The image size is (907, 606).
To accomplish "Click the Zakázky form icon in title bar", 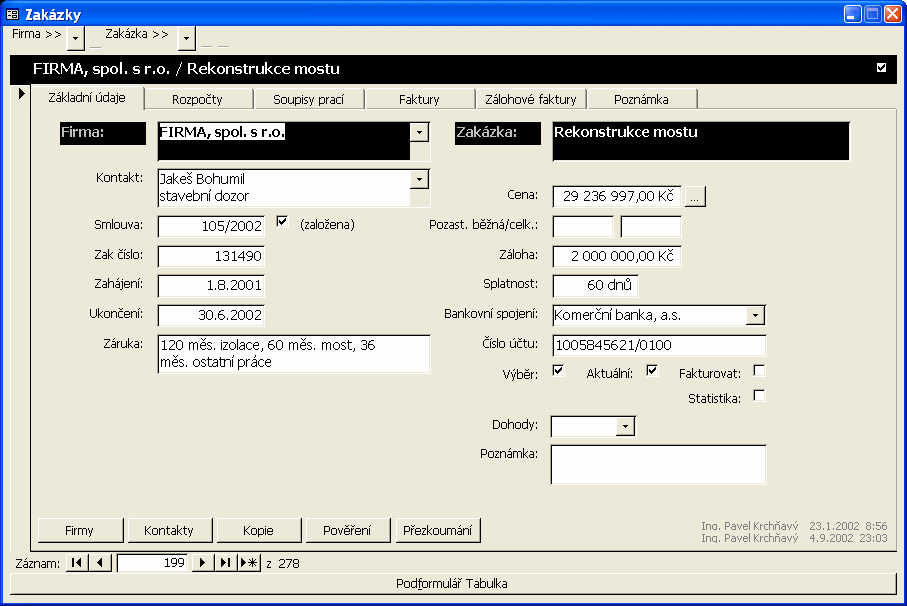I will pyautogui.click(x=13, y=14).
